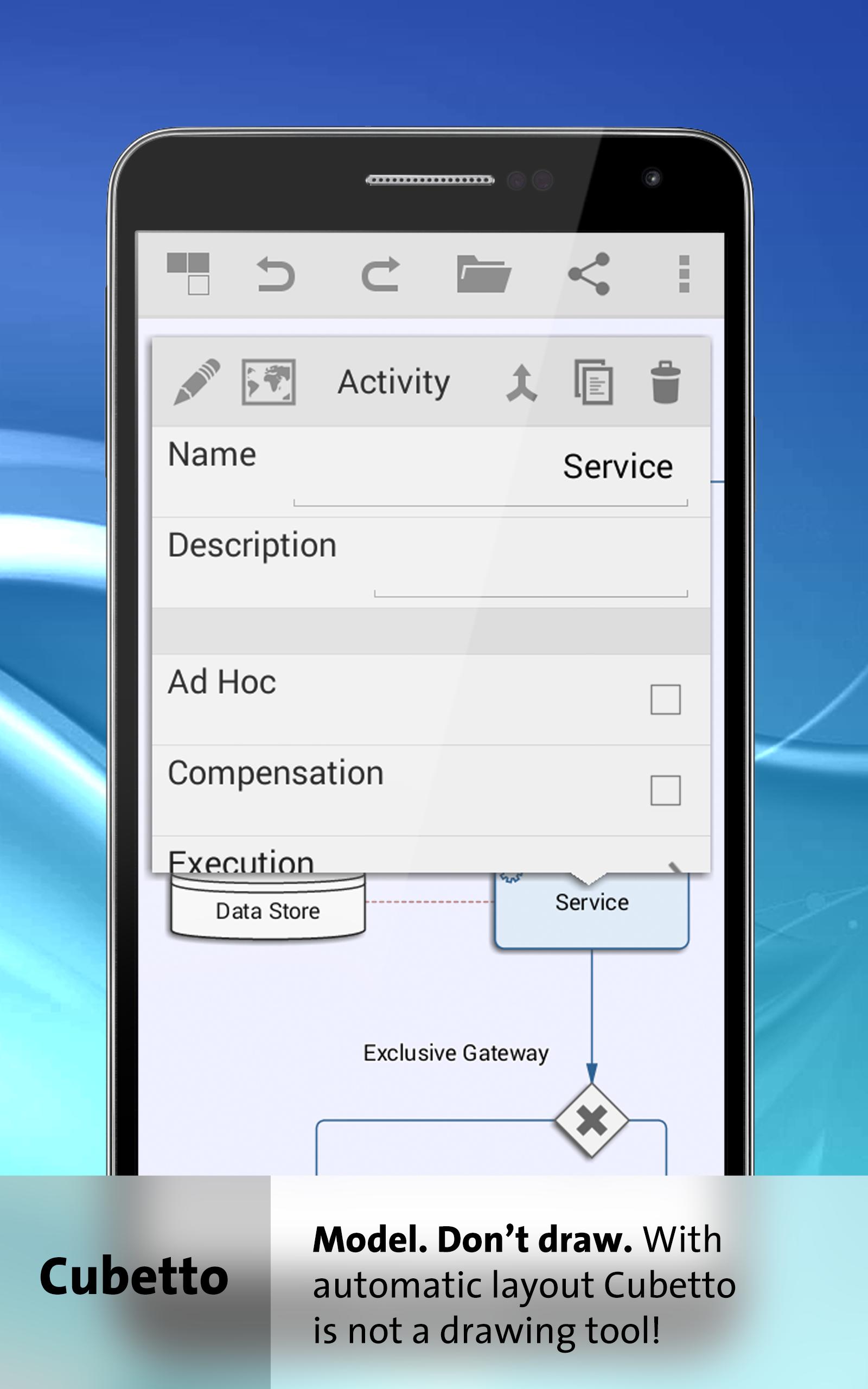Image resolution: width=868 pixels, height=1389 pixels.
Task: Copy the activity with the duplicate icon
Action: pyautogui.click(x=593, y=383)
